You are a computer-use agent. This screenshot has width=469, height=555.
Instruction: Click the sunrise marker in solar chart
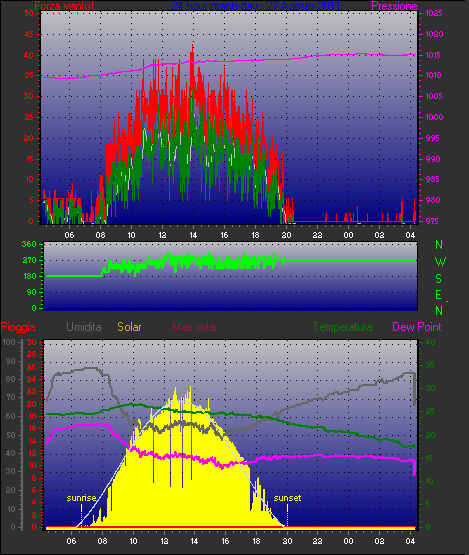(81, 498)
